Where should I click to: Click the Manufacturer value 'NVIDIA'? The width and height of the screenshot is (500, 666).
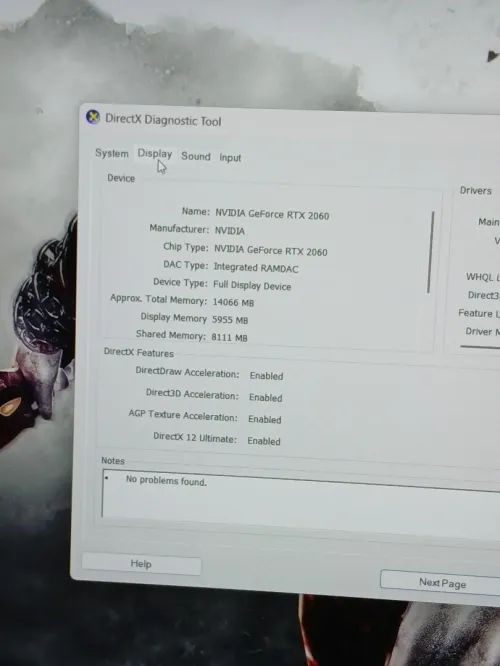click(x=229, y=231)
